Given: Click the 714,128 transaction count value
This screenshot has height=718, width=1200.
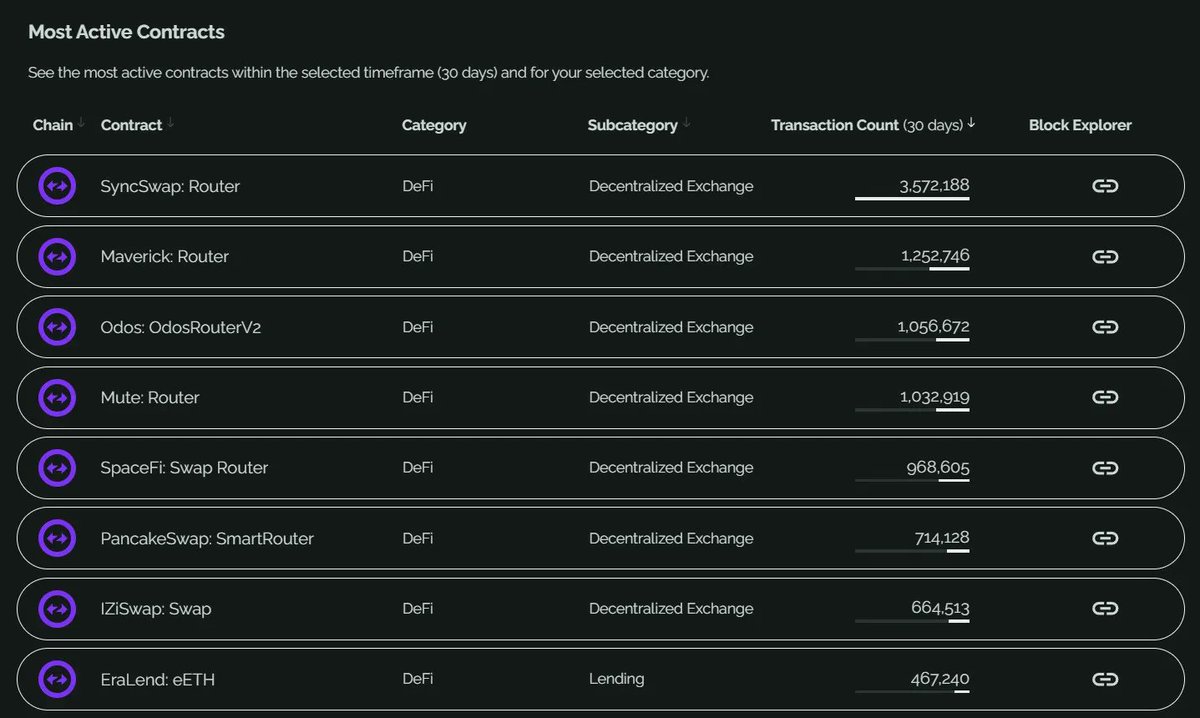Looking at the screenshot, I should [942, 537].
